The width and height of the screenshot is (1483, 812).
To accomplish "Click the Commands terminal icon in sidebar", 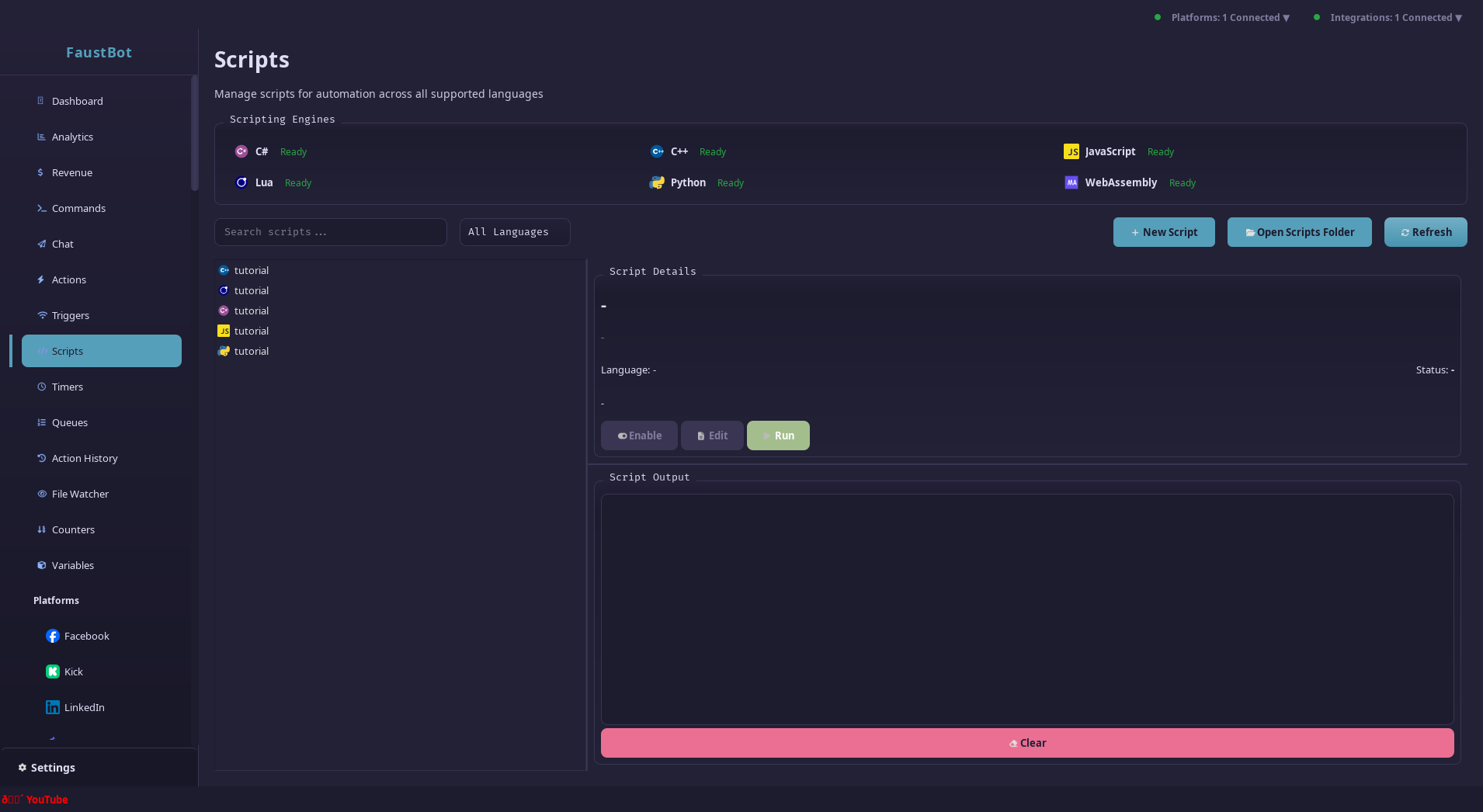I will 41,208.
